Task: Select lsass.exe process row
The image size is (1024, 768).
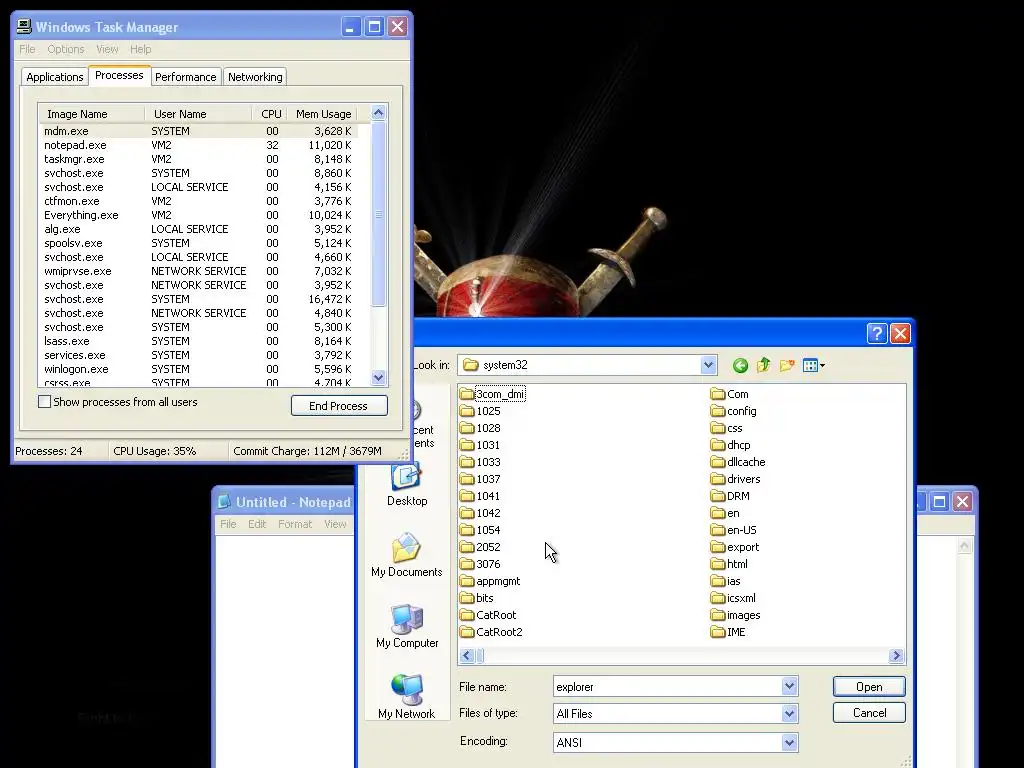Action: click(x=199, y=341)
